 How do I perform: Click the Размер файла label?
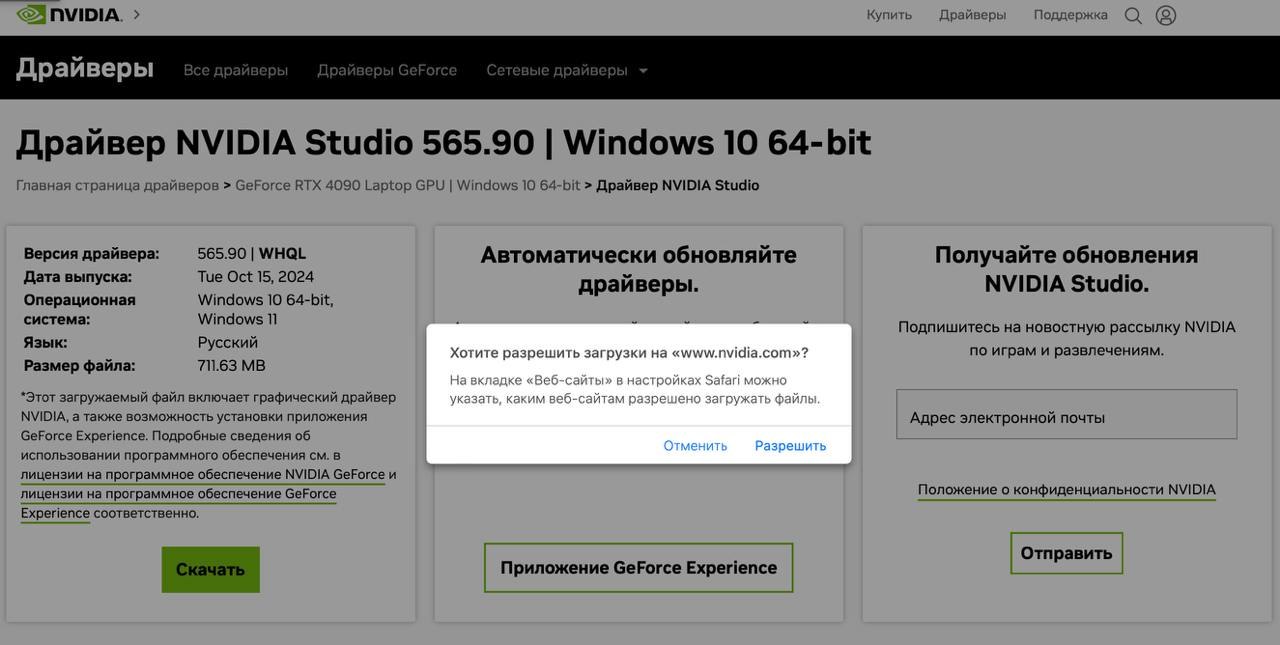tap(79, 366)
